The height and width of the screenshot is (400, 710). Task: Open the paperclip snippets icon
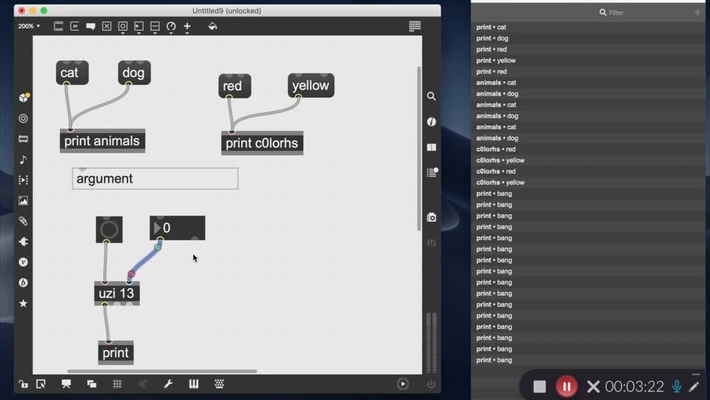coord(23,221)
